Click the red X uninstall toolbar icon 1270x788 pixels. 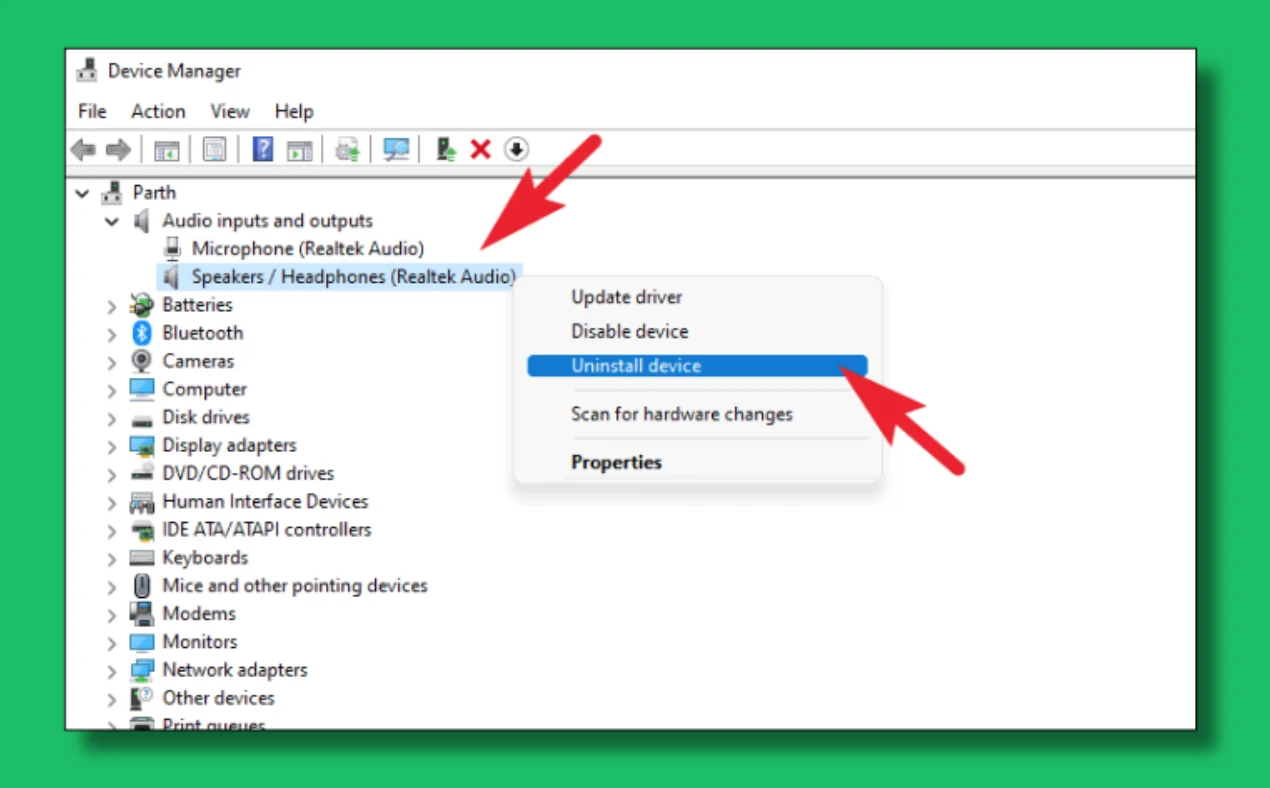(480, 149)
